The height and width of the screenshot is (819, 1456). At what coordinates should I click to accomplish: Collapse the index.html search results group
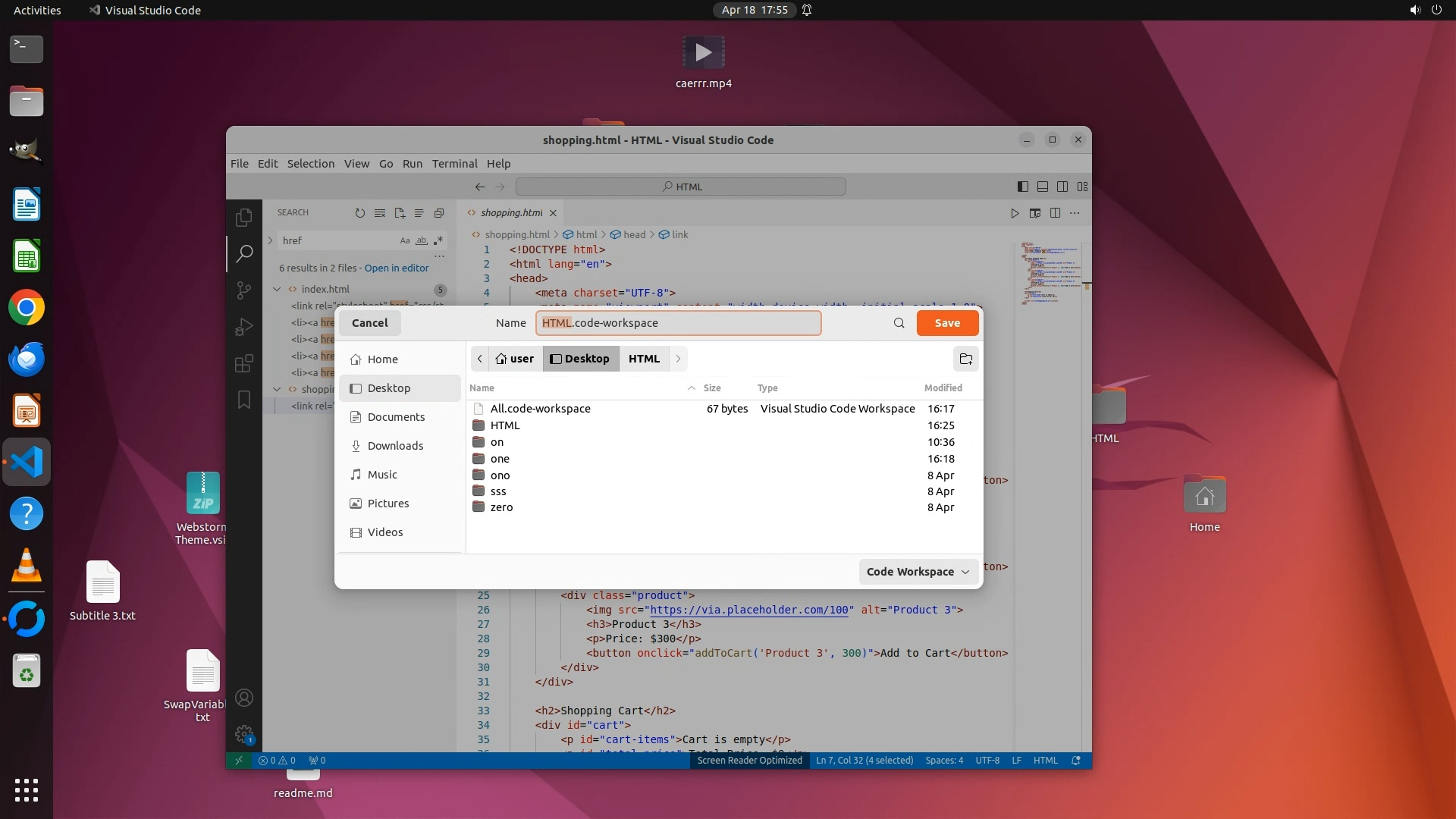tap(277, 289)
